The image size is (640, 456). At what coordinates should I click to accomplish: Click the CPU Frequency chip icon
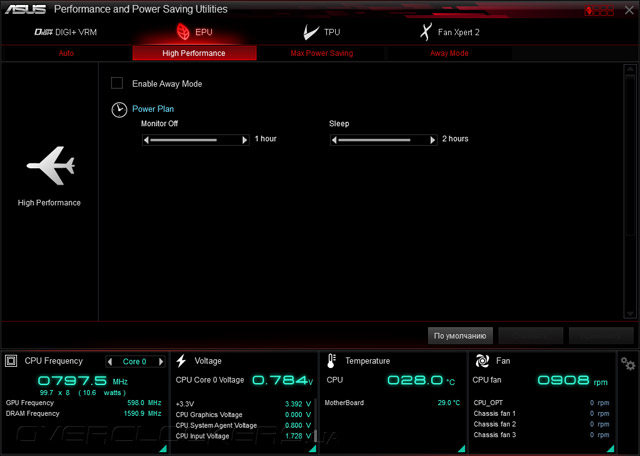(x=11, y=361)
